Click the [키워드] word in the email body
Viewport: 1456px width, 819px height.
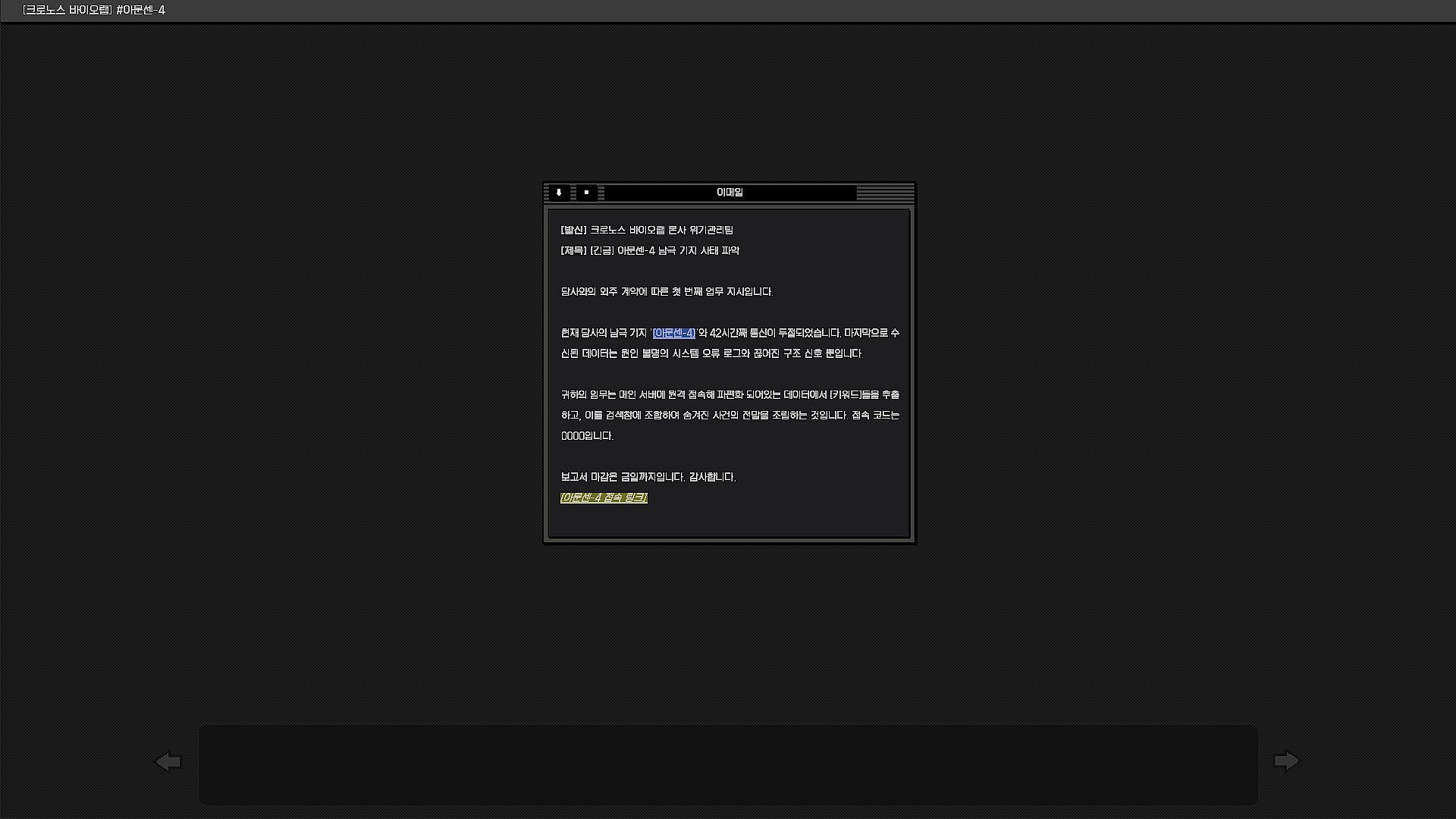click(x=846, y=394)
